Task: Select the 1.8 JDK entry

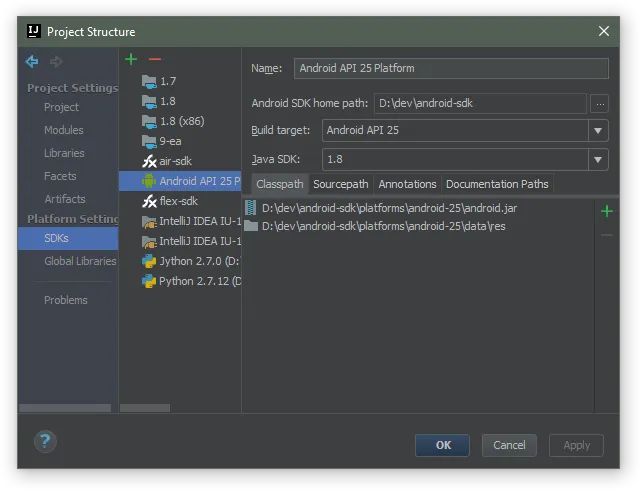Action: (180, 101)
